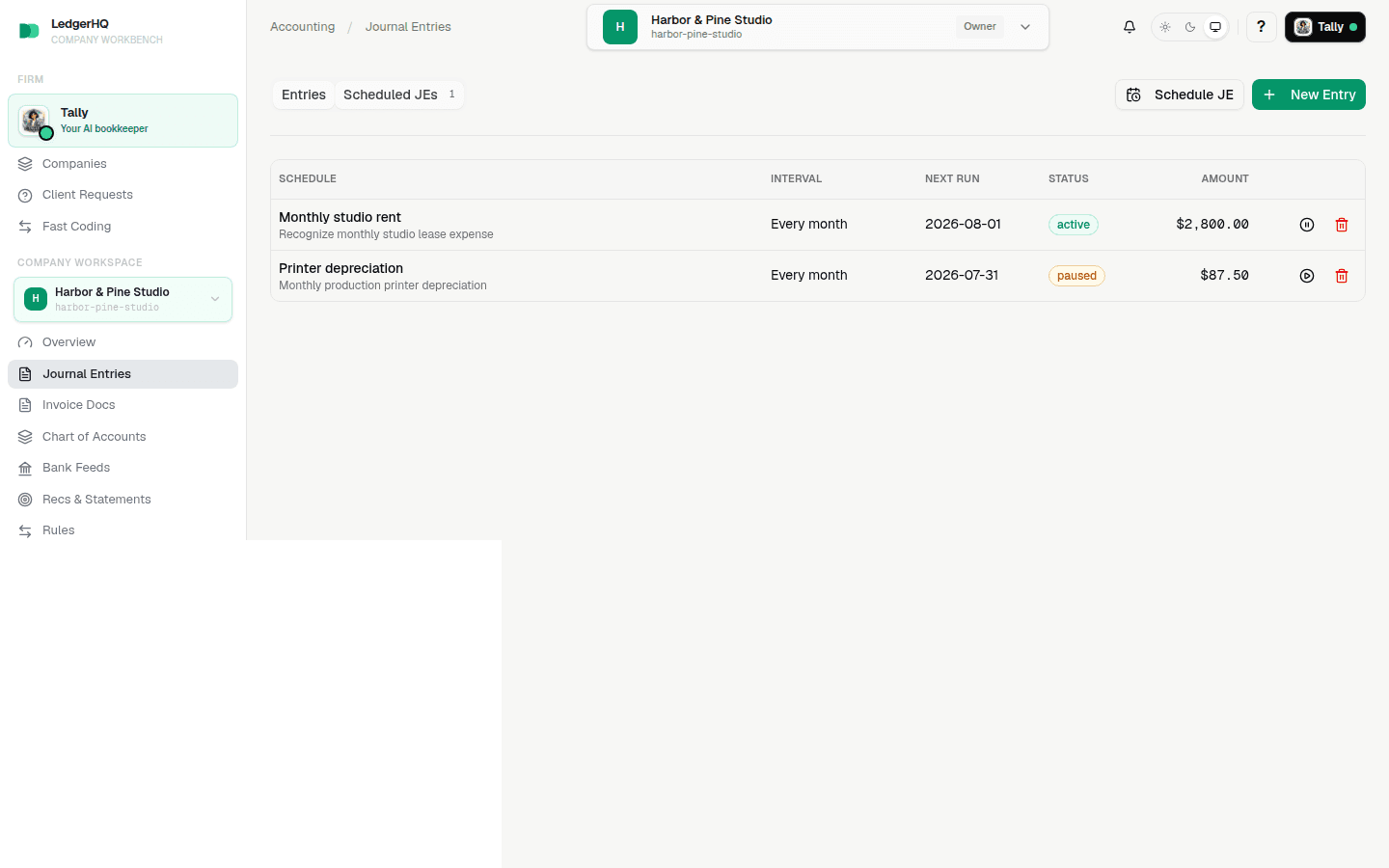Open notifications bell
1389x868 pixels.
[x=1130, y=27]
